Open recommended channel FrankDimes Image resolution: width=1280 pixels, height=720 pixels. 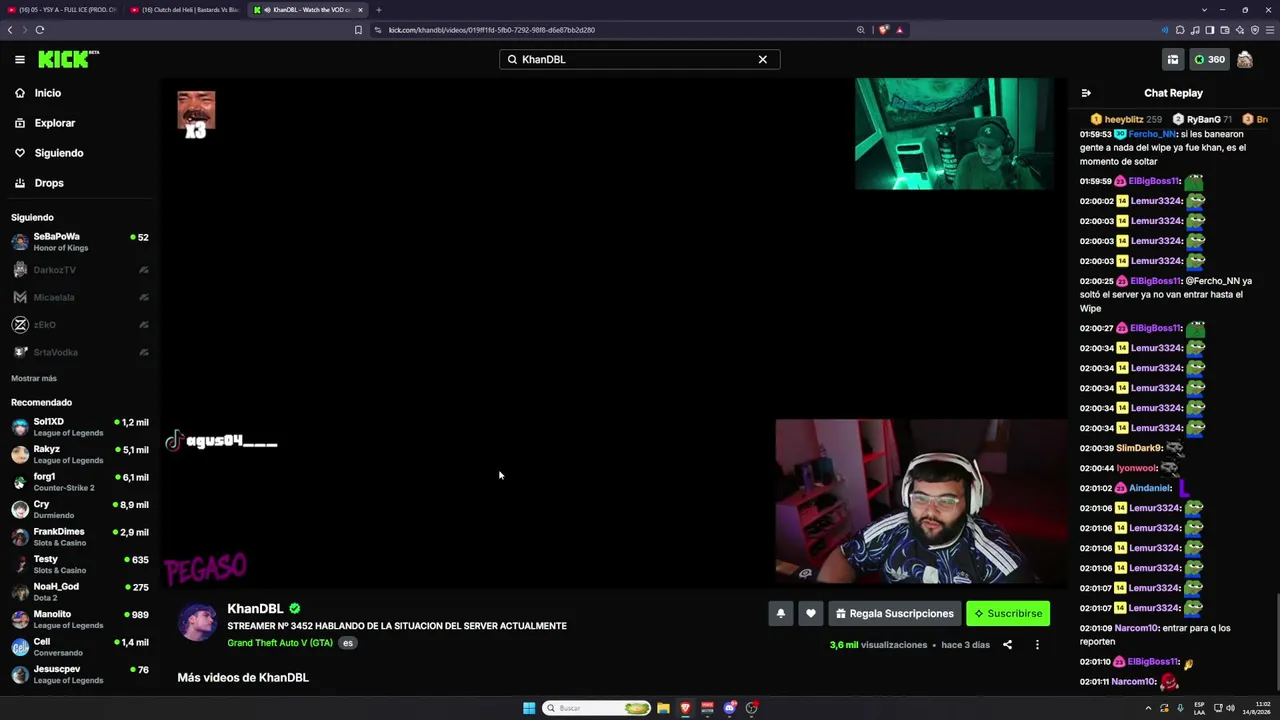pos(80,537)
